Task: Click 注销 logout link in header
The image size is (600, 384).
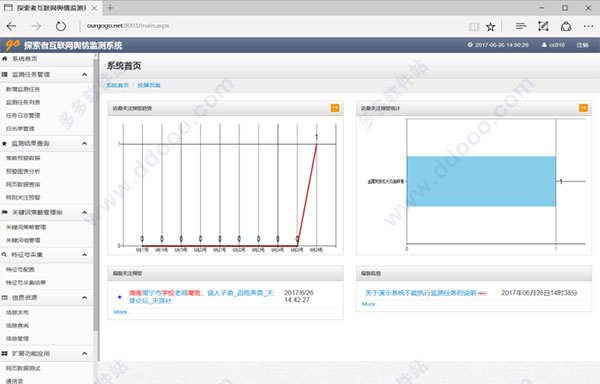Action: click(x=582, y=45)
